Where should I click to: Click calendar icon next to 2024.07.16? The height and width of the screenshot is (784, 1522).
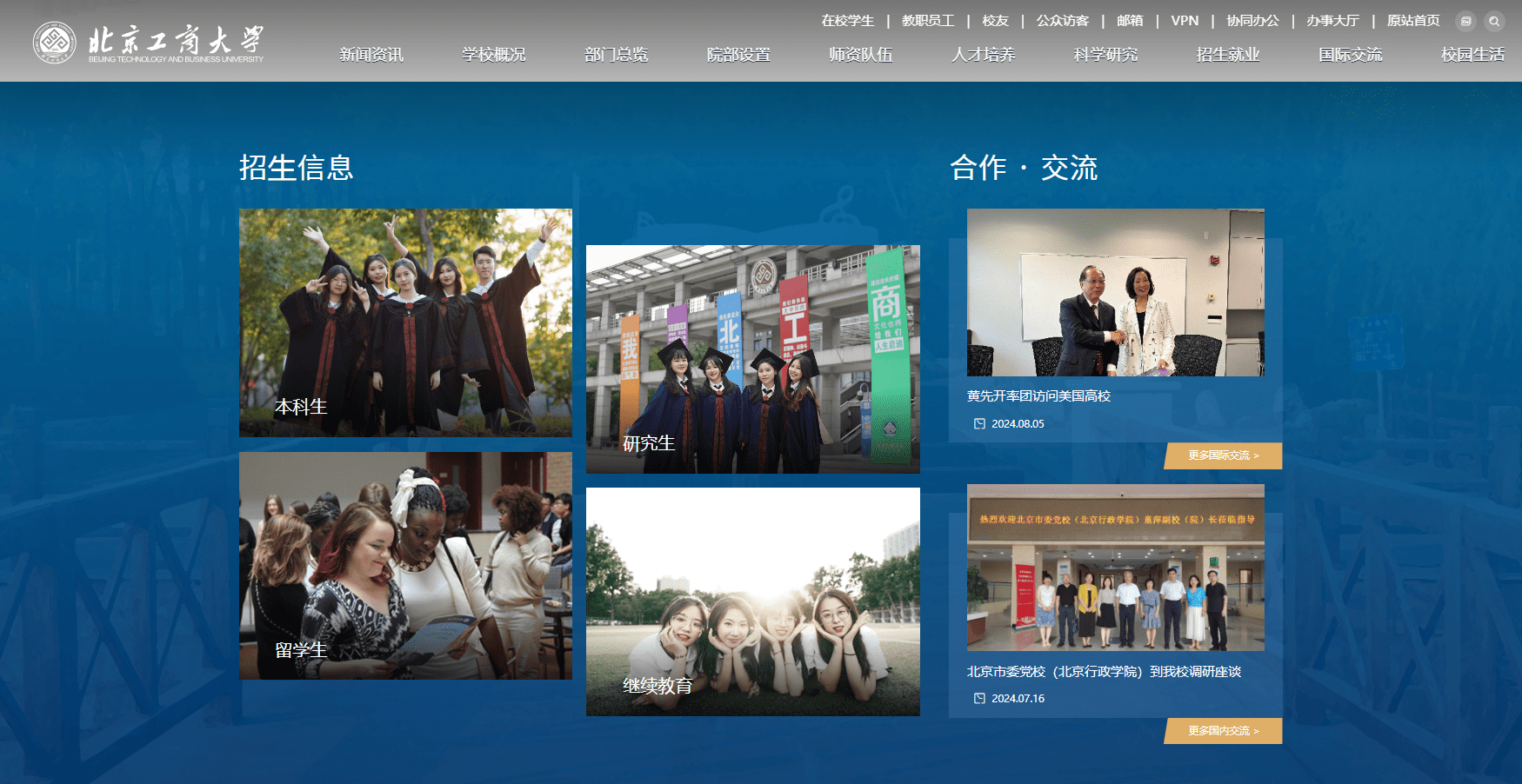point(979,698)
